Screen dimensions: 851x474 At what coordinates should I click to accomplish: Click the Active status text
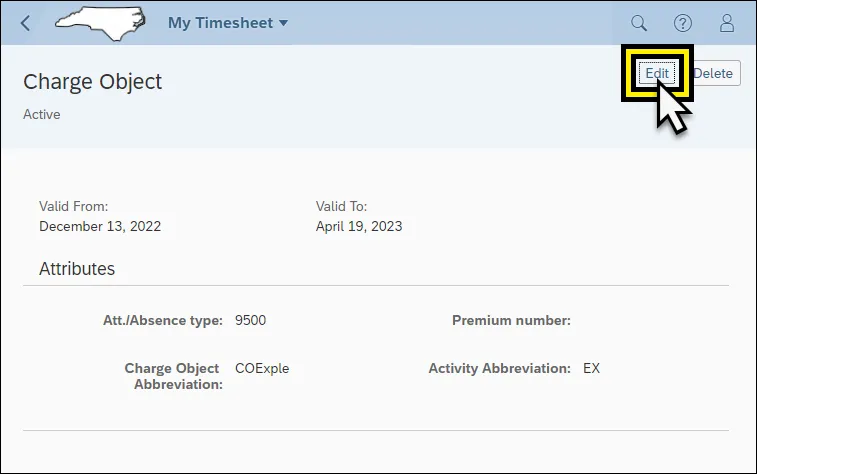(x=42, y=115)
